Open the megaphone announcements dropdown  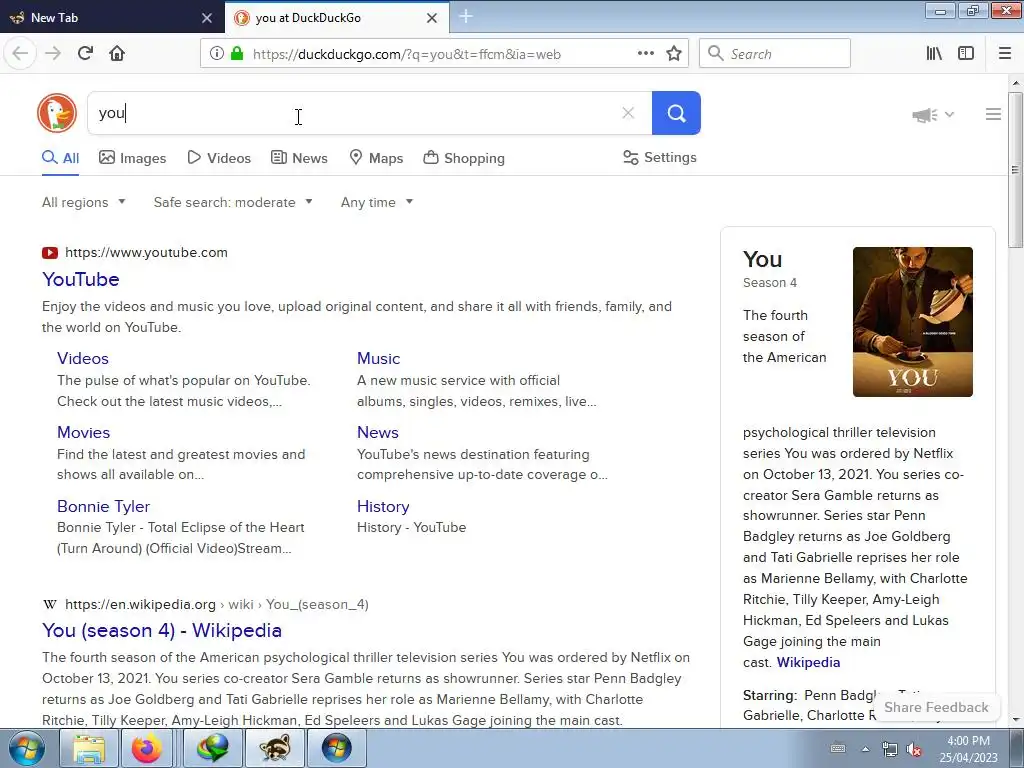(x=933, y=115)
